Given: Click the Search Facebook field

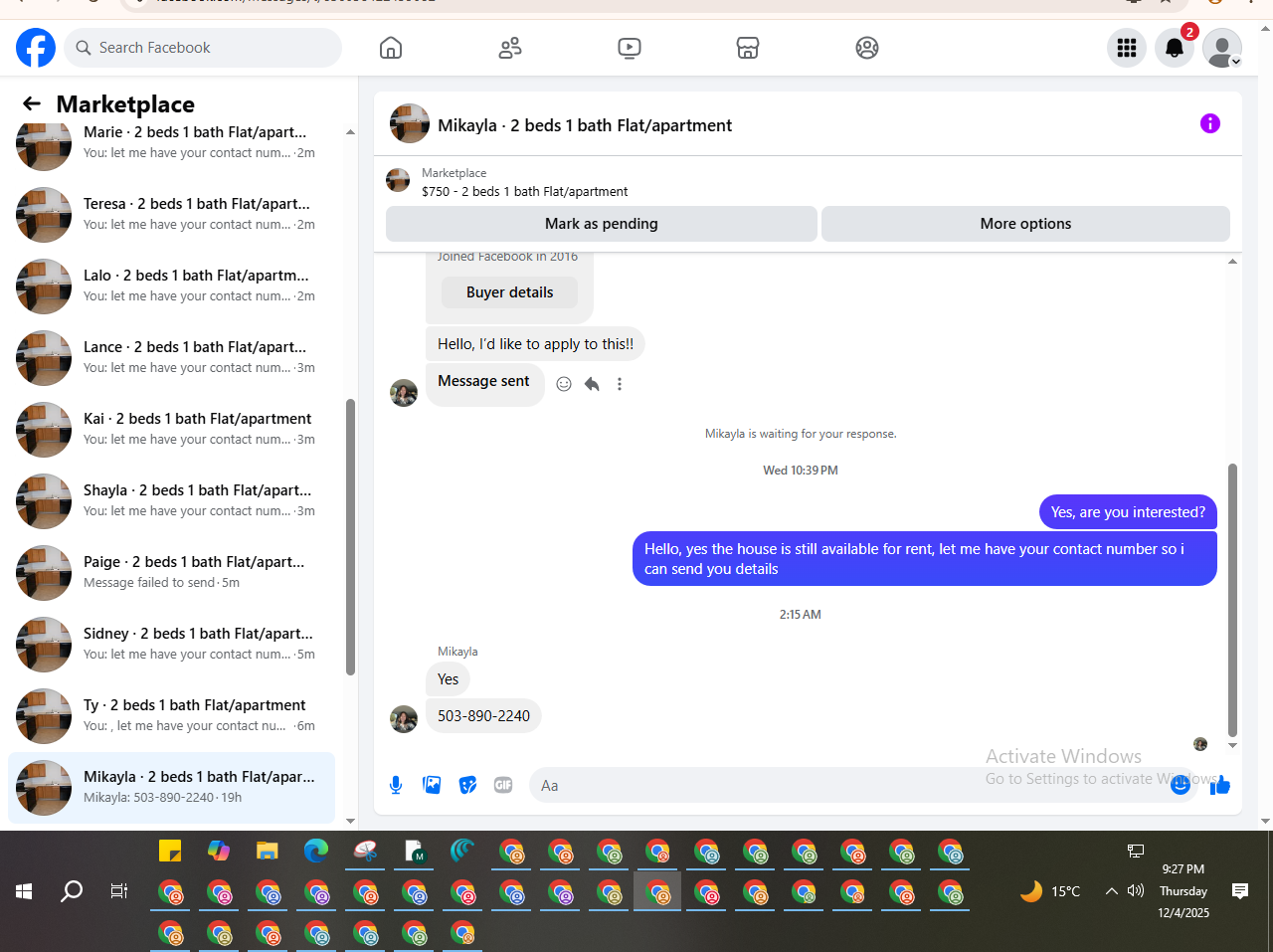Looking at the screenshot, I should pos(203,48).
